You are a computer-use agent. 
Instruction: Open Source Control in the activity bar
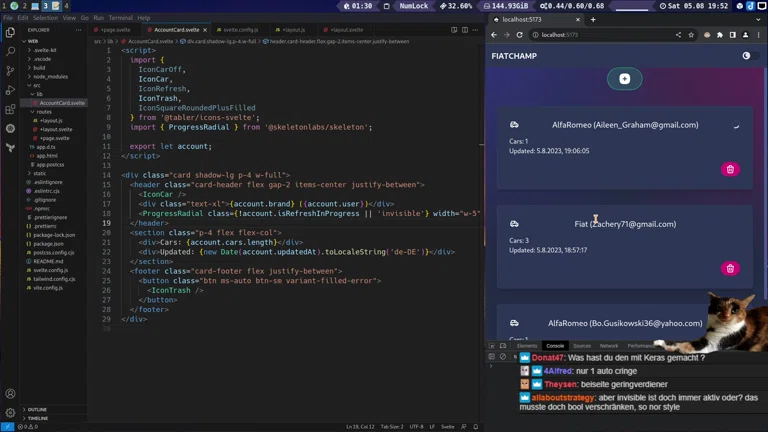pos(10,71)
